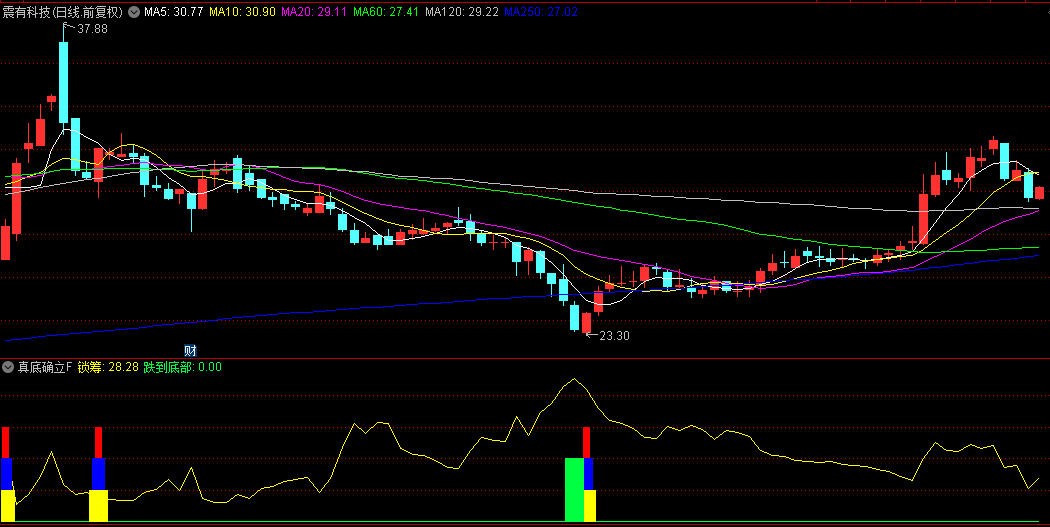Select the MA20: 29.11 label

point(314,12)
